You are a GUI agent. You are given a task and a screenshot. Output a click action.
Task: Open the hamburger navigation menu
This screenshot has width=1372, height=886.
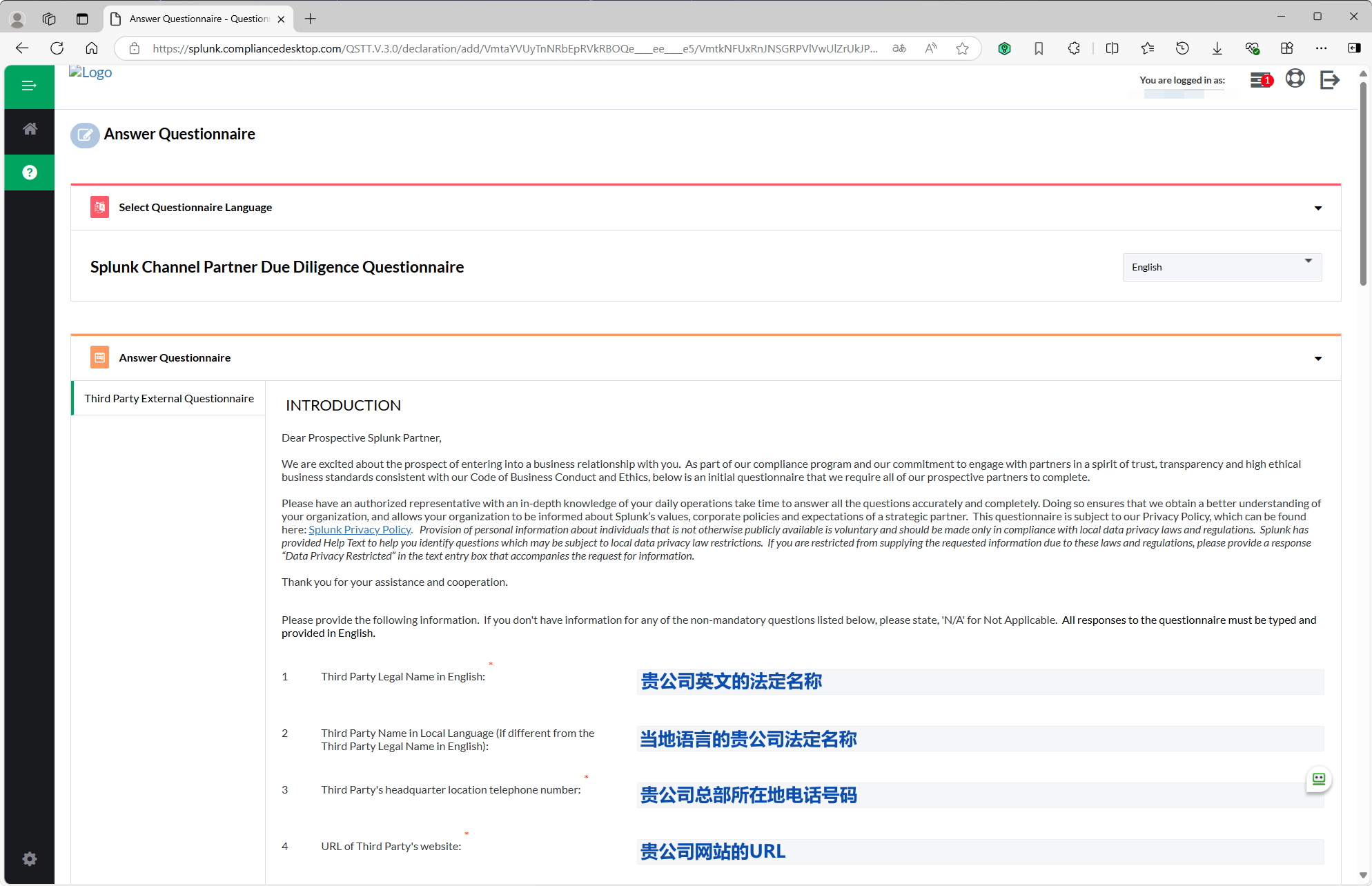[29, 86]
